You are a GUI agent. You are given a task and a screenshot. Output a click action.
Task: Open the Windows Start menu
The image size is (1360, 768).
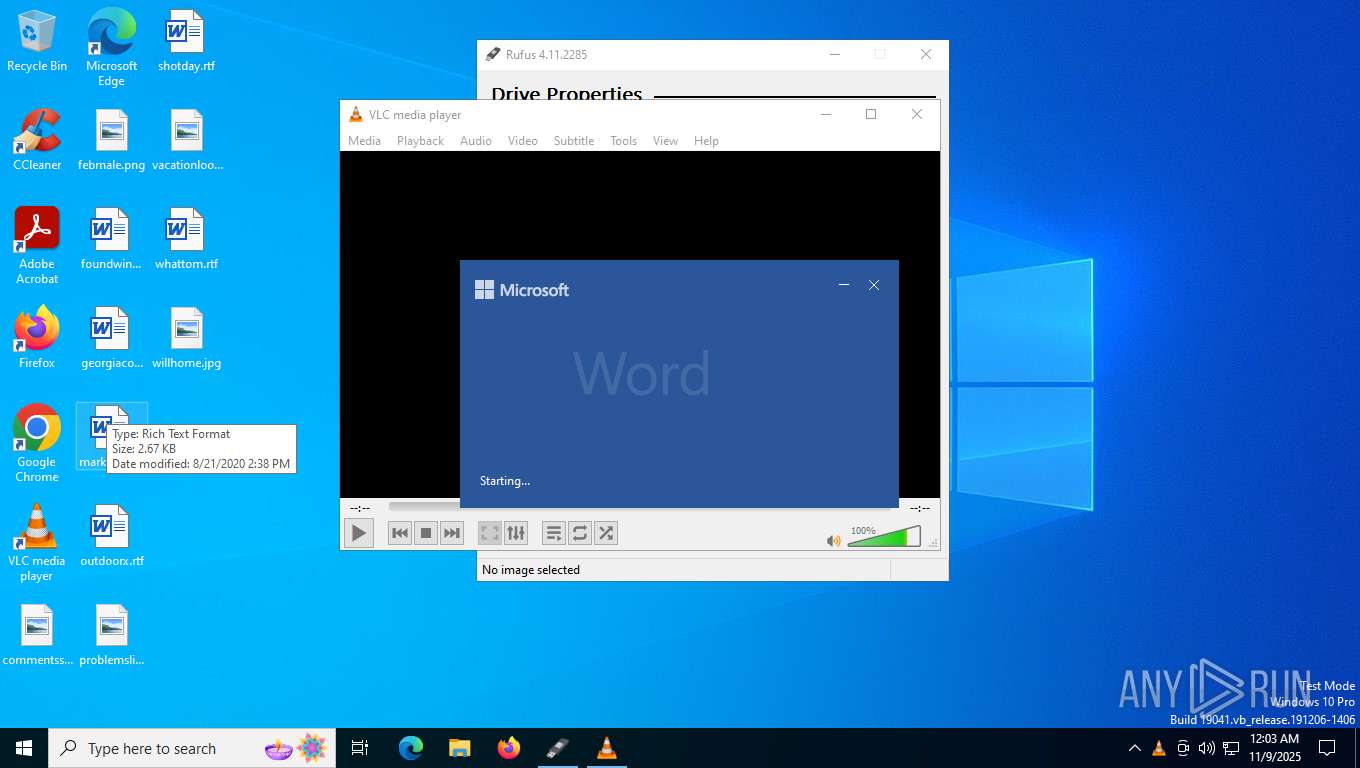pyautogui.click(x=24, y=748)
